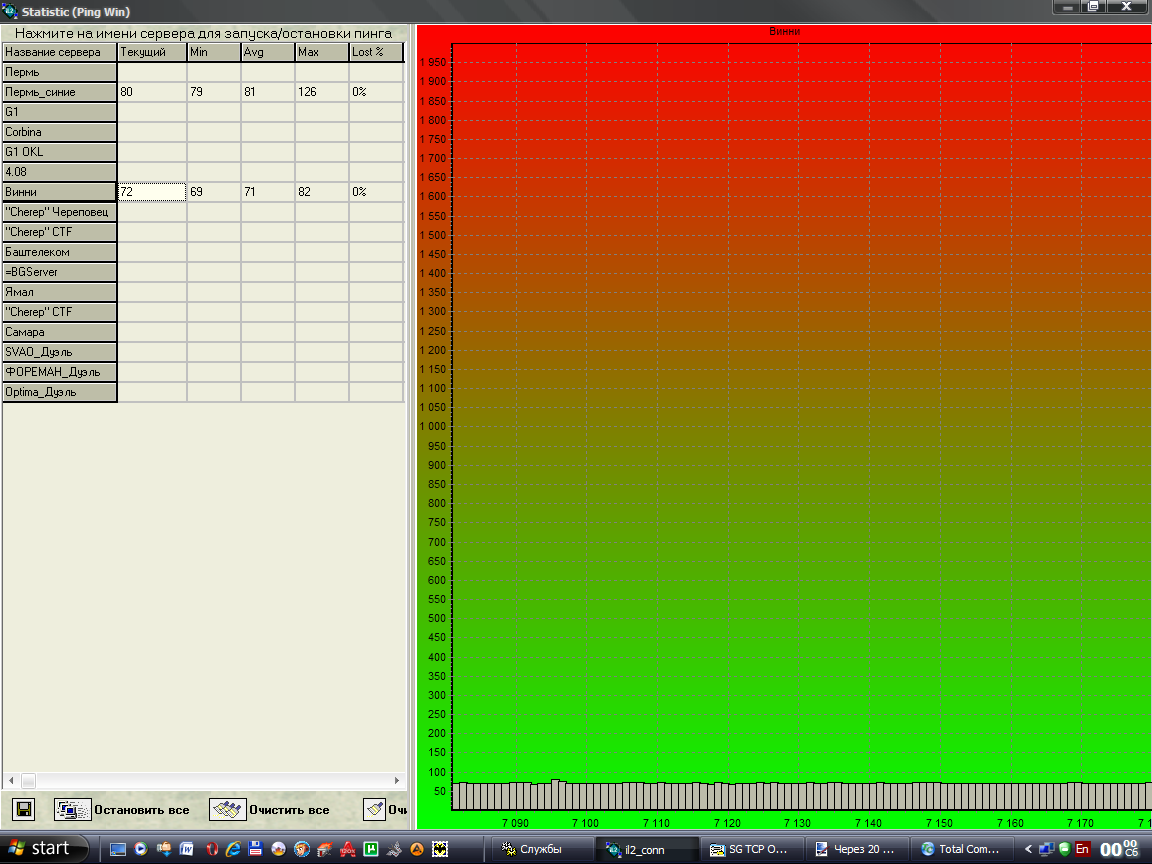Open the 'En' language selector in the tray
Screen dimensions: 1152x864
(x=1083, y=849)
